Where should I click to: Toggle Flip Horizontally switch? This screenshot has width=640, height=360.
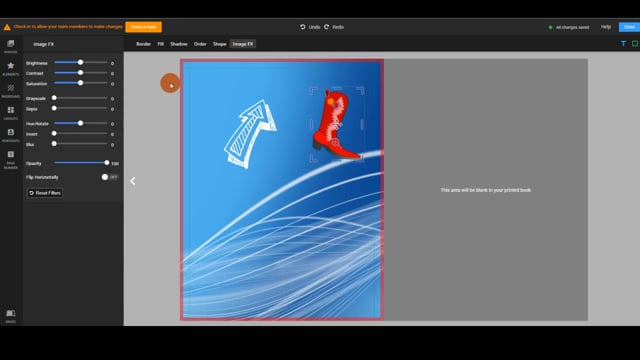click(109, 177)
